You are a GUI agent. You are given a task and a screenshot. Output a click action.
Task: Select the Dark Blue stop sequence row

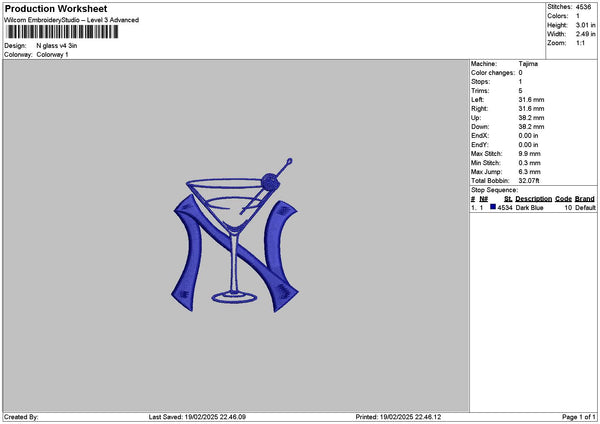pos(533,207)
